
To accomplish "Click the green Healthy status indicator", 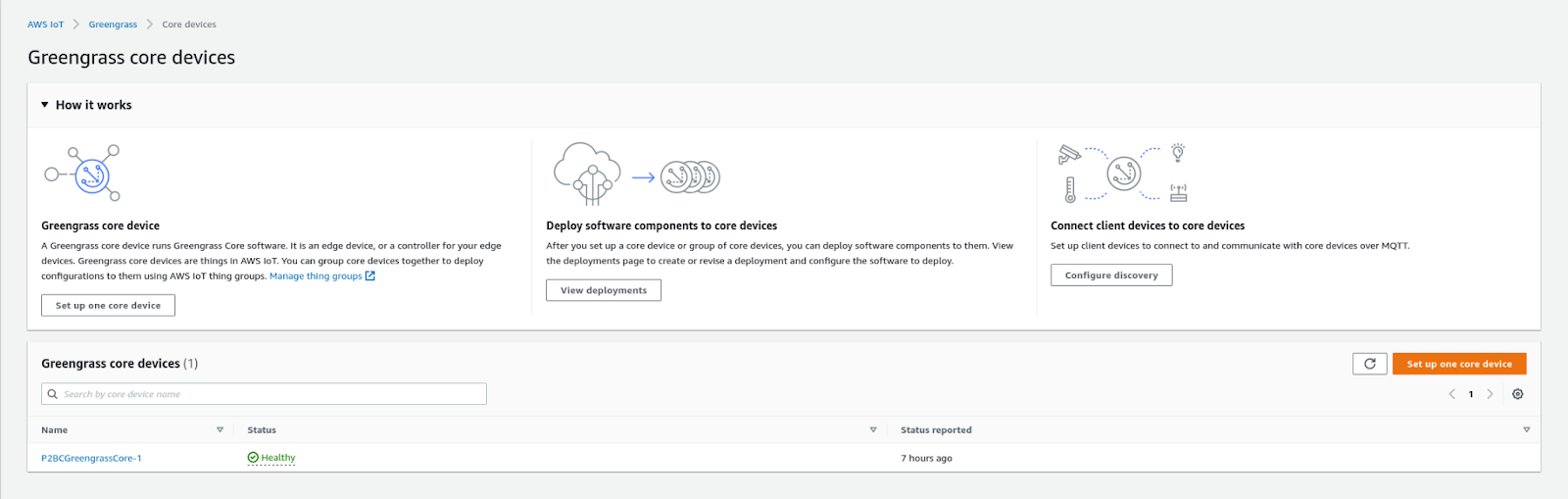I will [x=271, y=458].
